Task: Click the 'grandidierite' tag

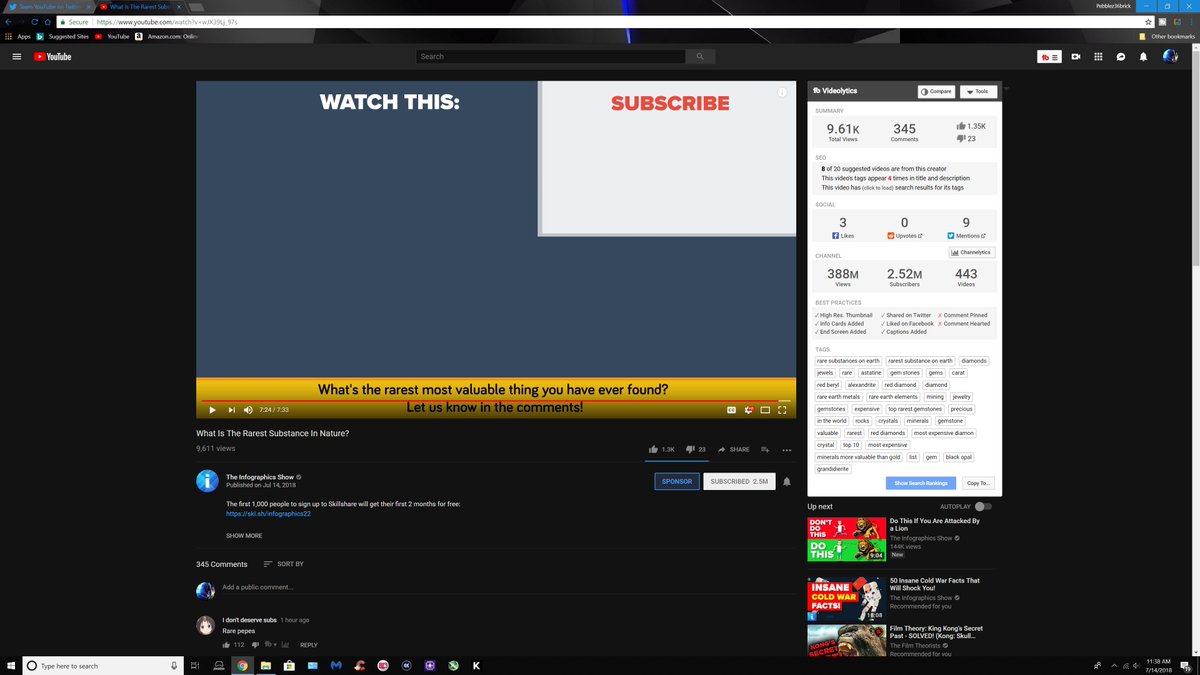Action: 833,469
